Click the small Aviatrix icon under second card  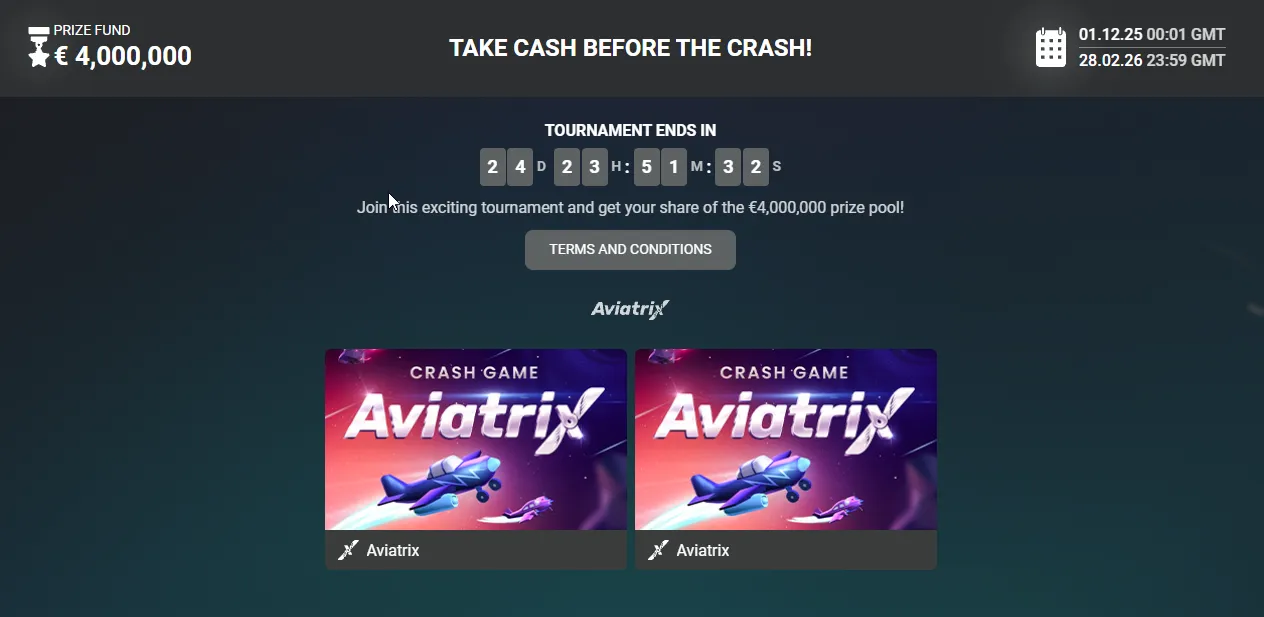click(658, 550)
